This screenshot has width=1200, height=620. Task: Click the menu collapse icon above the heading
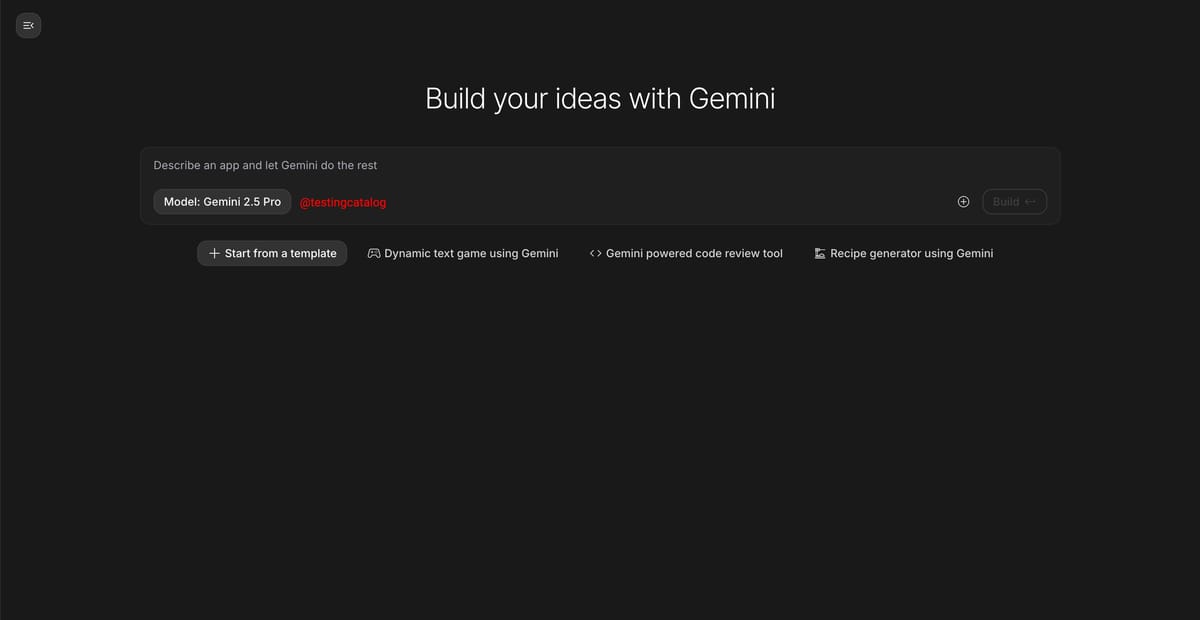(28, 25)
